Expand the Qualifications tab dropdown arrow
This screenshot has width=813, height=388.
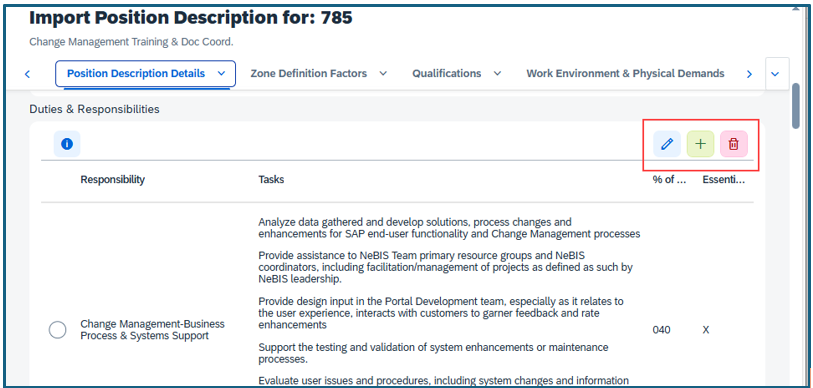point(497,74)
